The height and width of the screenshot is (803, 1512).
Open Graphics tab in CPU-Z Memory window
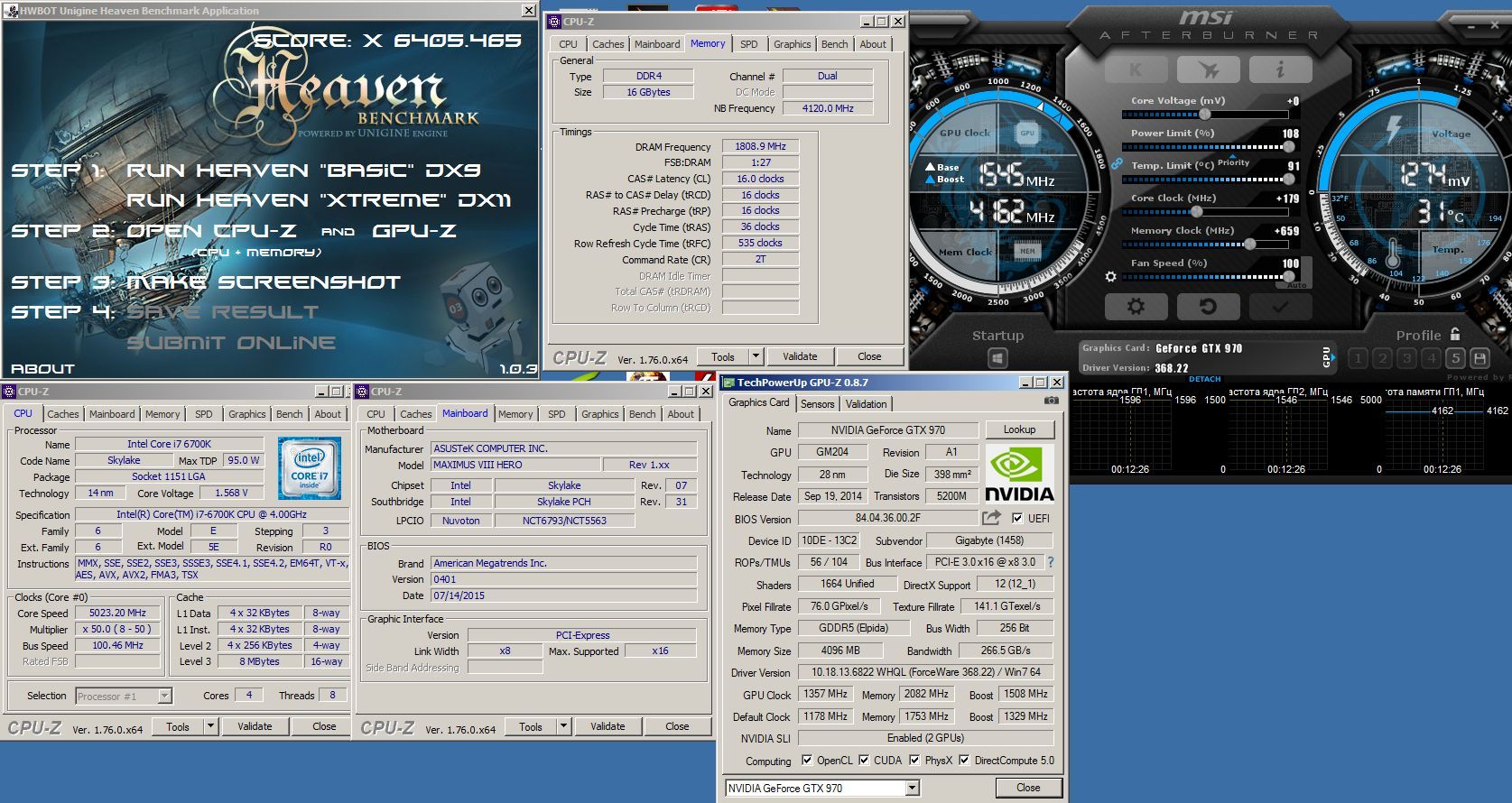pyautogui.click(x=792, y=43)
